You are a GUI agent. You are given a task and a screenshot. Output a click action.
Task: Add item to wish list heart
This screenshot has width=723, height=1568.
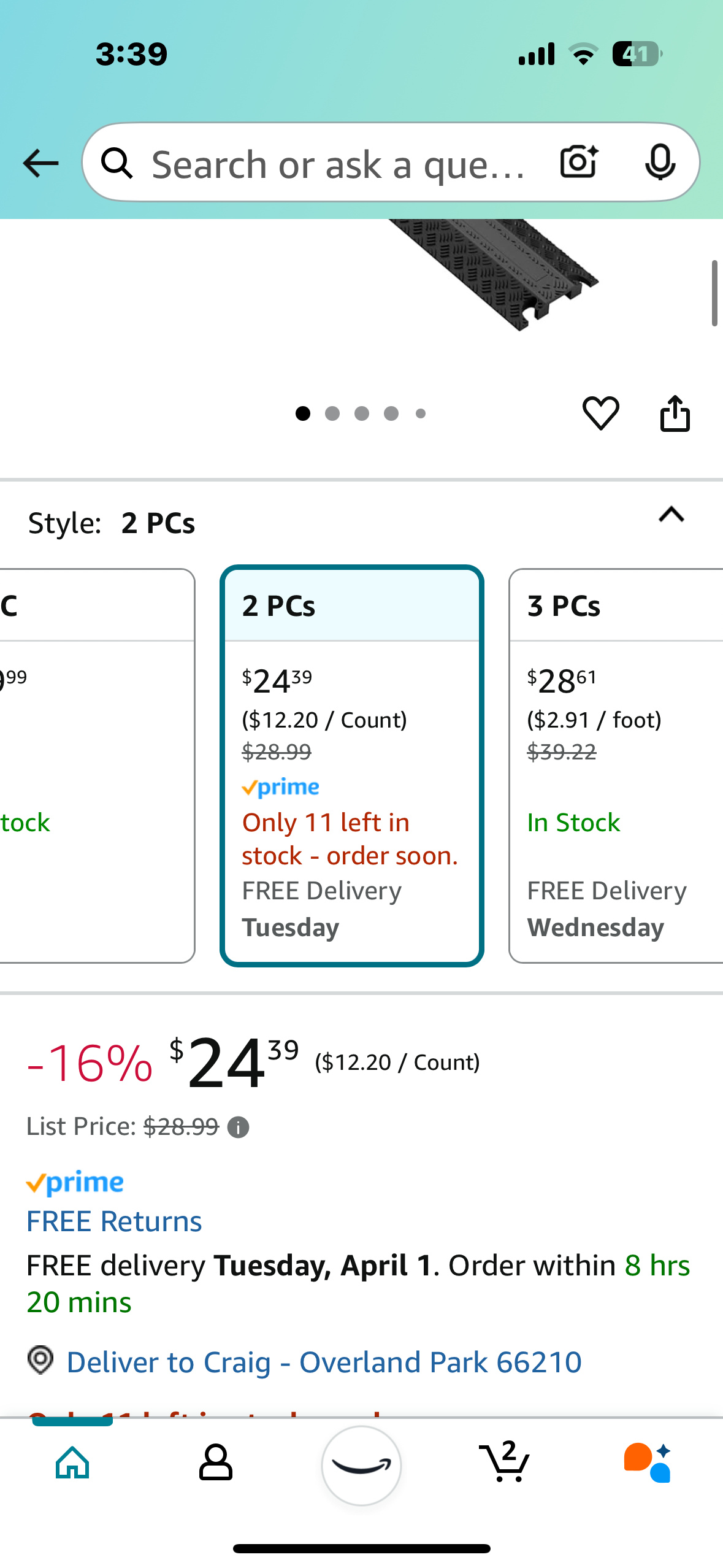coord(600,413)
